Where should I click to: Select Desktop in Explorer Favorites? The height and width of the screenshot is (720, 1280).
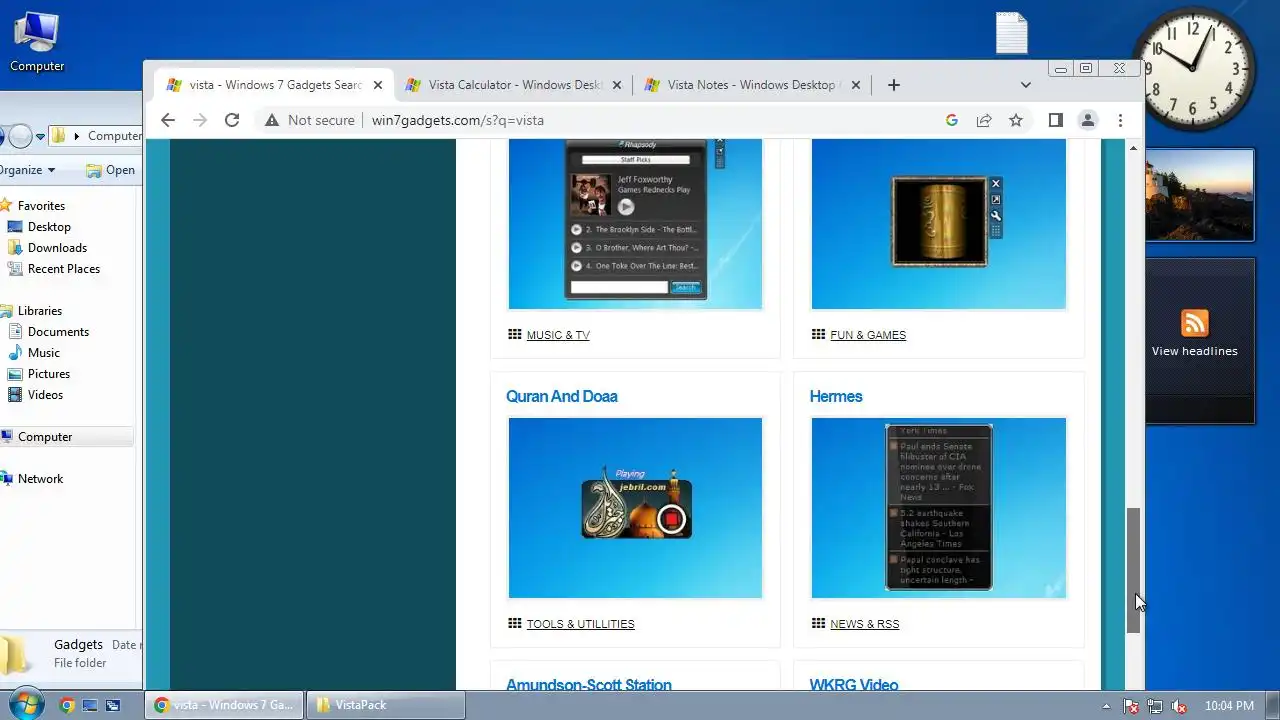[x=48, y=227]
